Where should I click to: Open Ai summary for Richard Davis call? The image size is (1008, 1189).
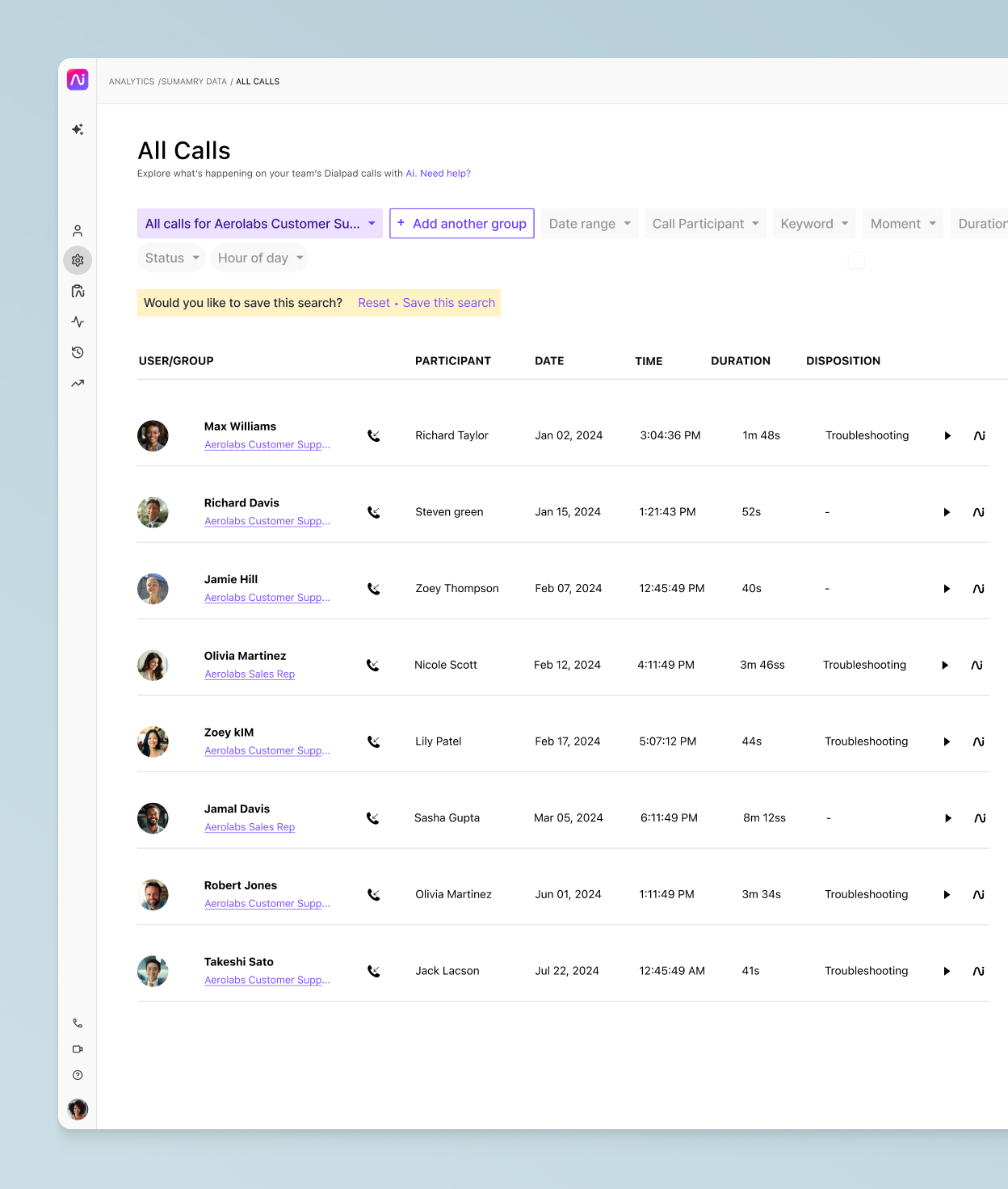point(979,512)
